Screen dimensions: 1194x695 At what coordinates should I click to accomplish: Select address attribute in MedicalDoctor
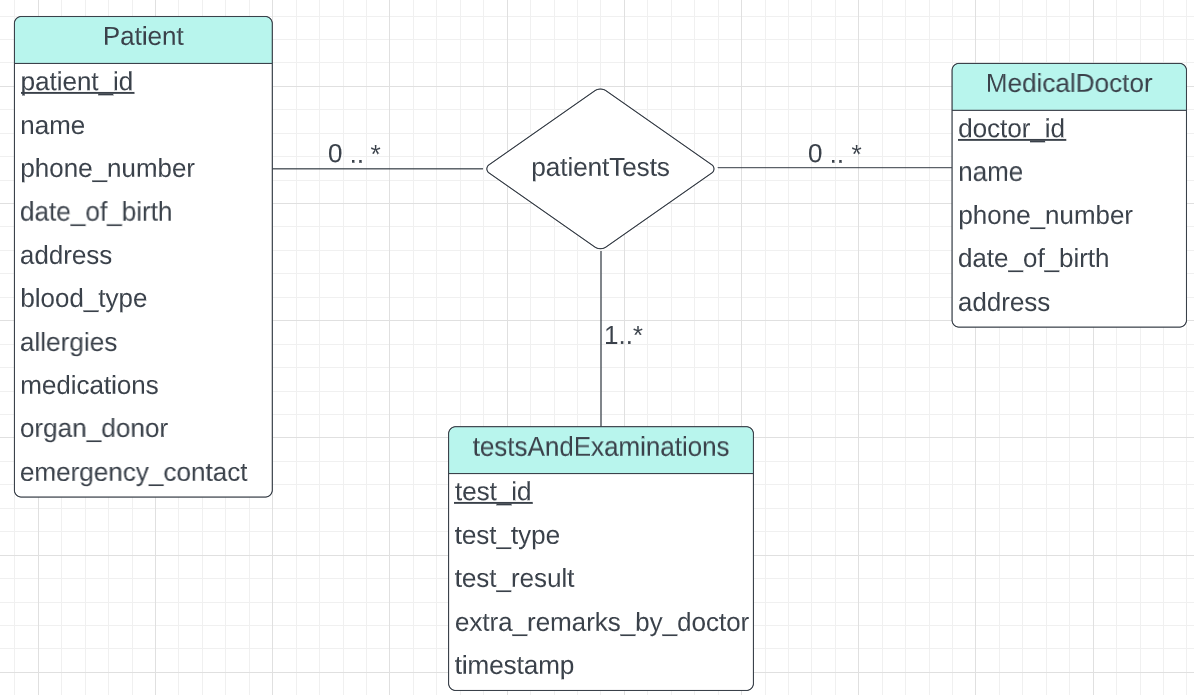pos(1003,303)
